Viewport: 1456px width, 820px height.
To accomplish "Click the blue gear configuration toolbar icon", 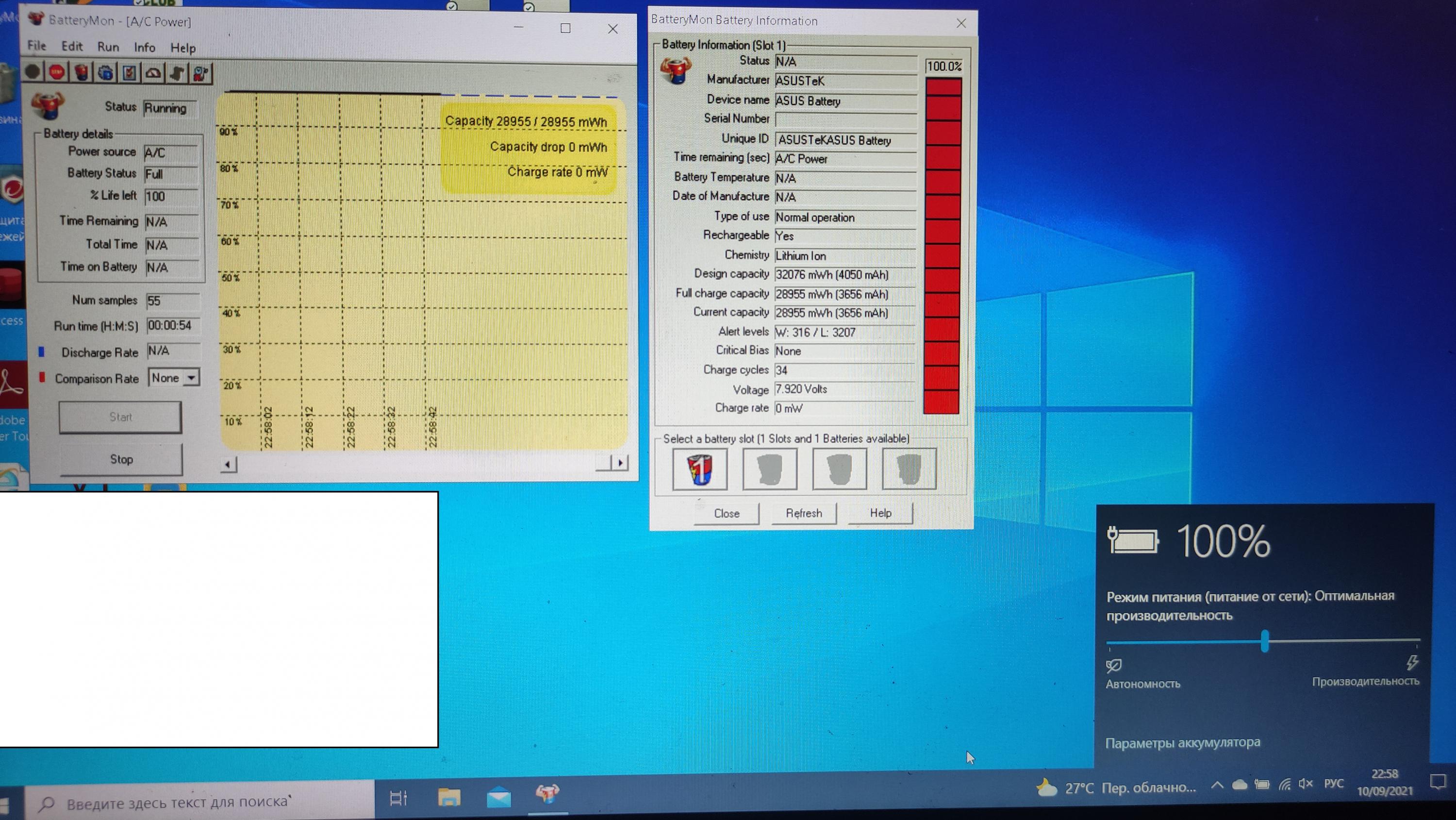I will pyautogui.click(x=105, y=73).
